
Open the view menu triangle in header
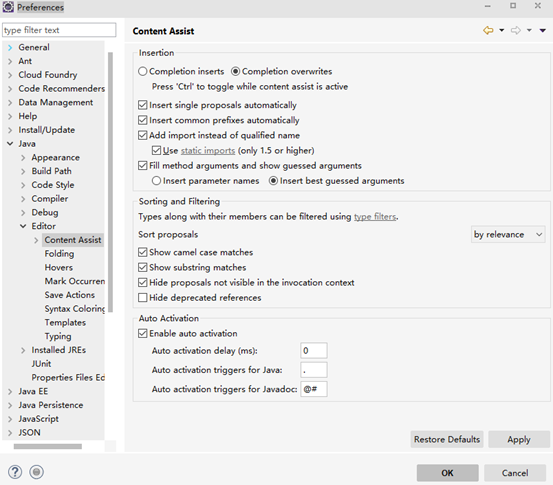[x=543, y=31]
